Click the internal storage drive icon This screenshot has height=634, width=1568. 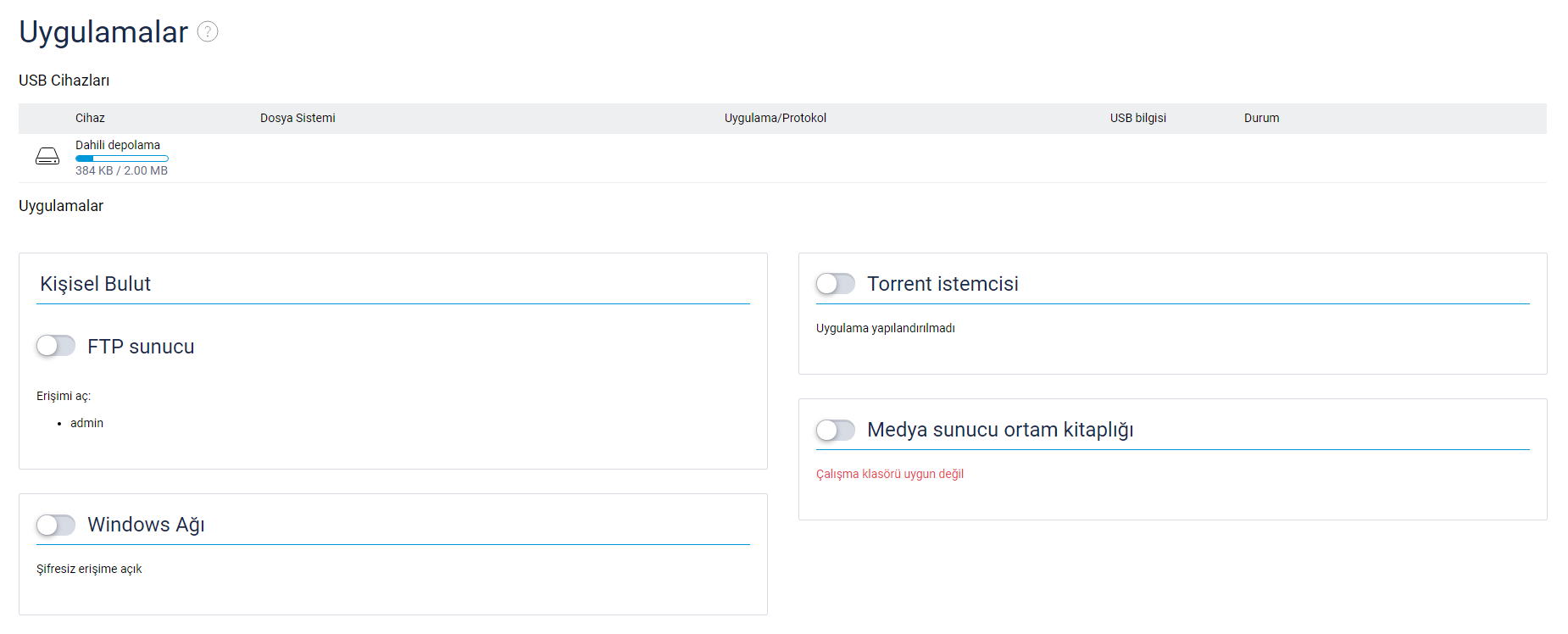coord(47,157)
